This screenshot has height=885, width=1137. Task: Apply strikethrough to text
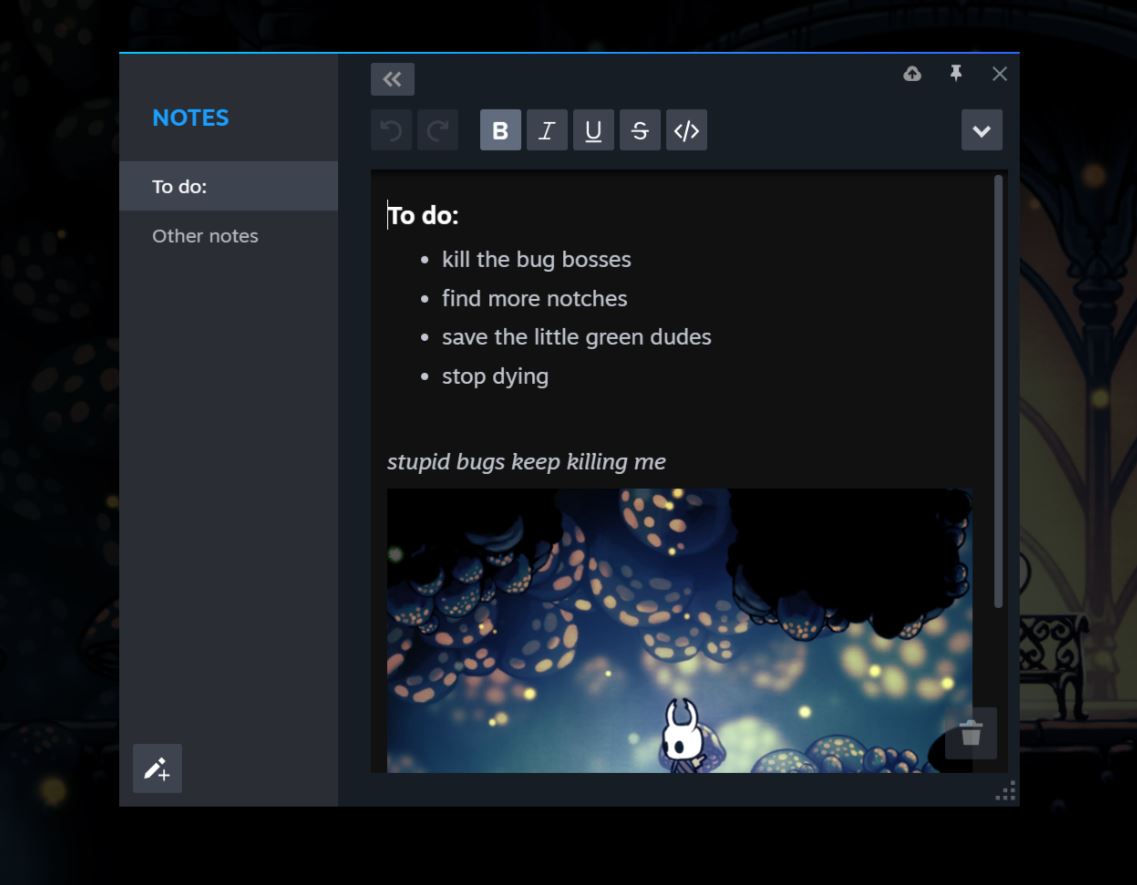click(639, 130)
